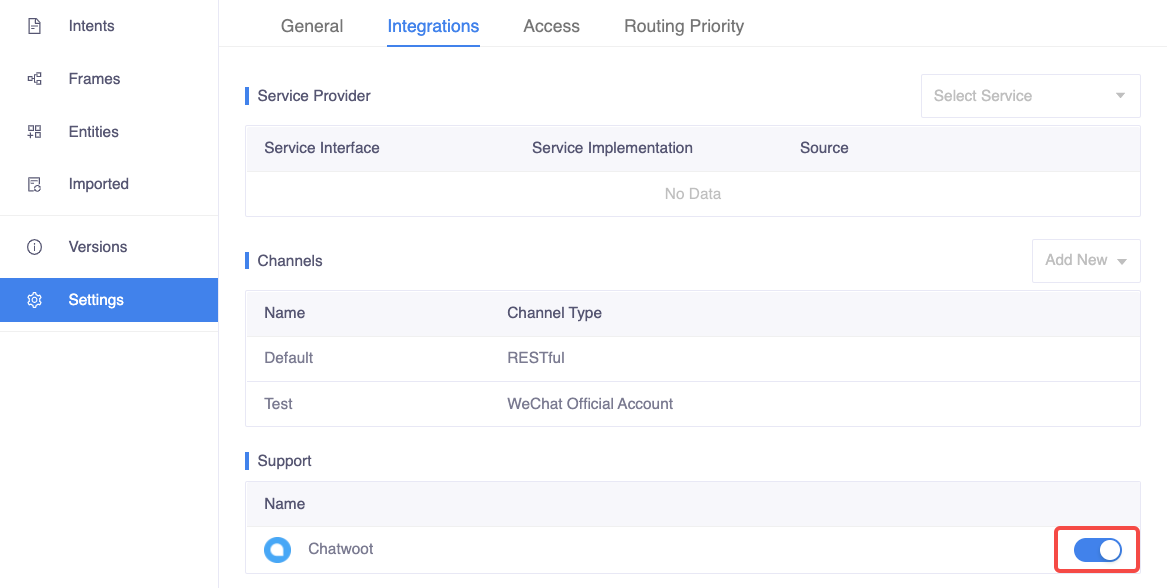Open Entities from the sidebar menu
The width and height of the screenshot is (1167, 588).
pos(94,132)
